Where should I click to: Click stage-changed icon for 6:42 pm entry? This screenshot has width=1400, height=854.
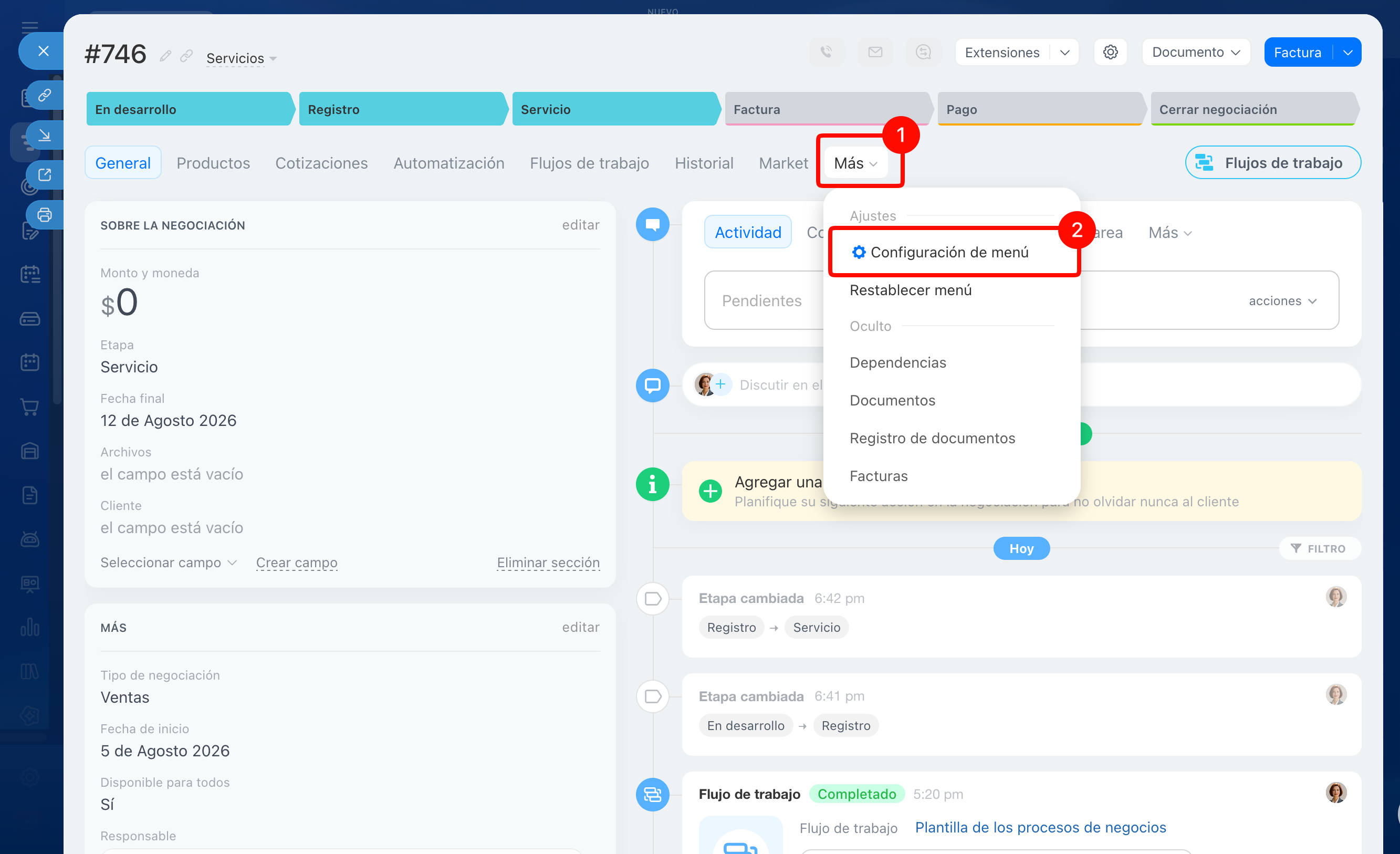[652, 598]
